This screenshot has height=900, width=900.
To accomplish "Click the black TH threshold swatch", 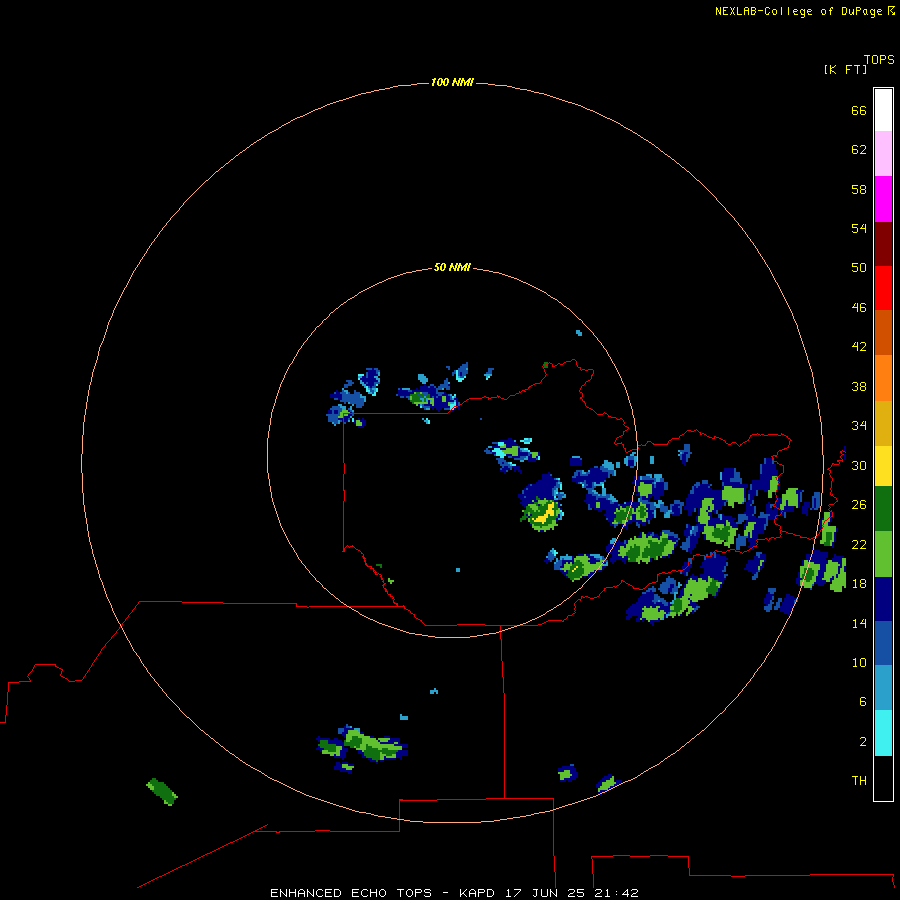I will (883, 778).
